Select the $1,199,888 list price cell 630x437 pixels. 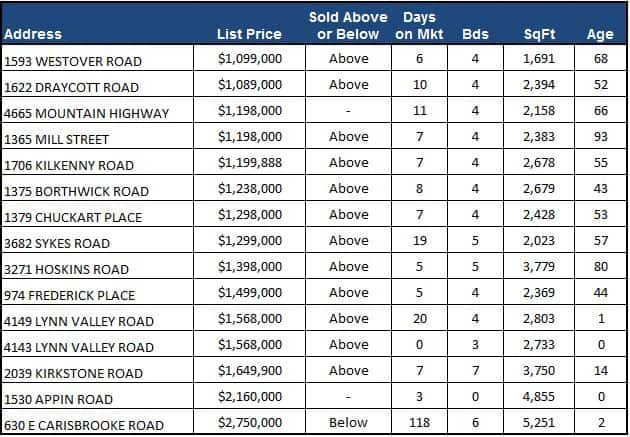pyautogui.click(x=249, y=163)
